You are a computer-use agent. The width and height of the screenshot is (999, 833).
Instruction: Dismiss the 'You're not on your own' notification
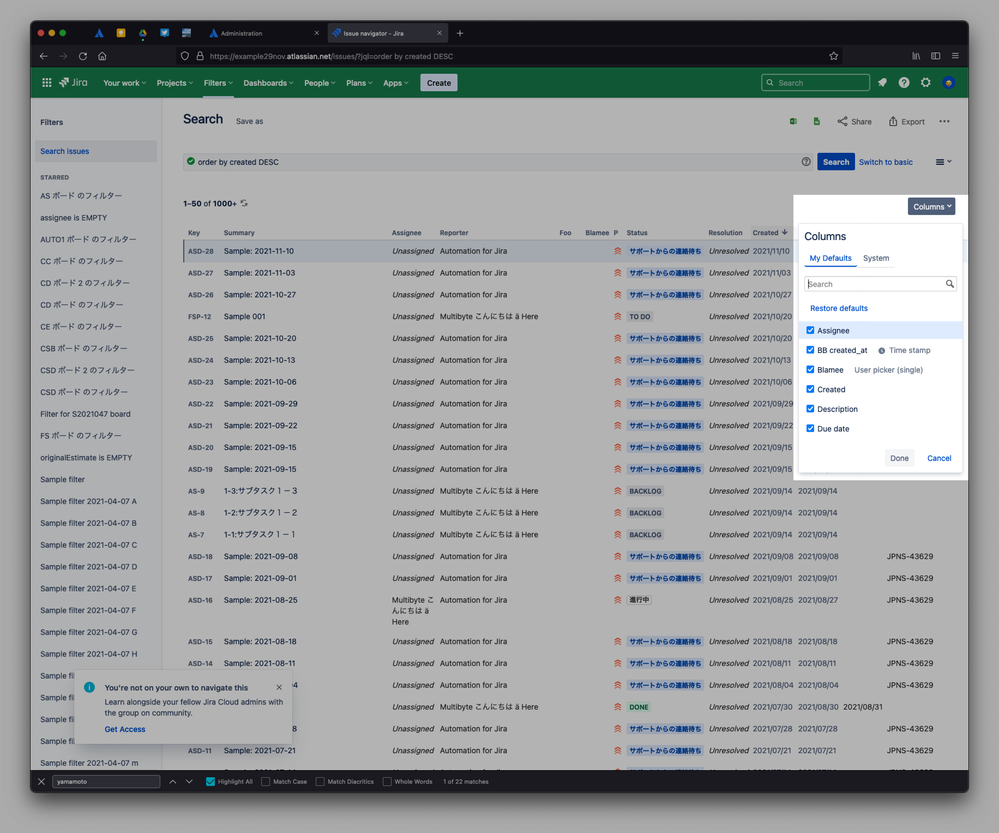click(279, 687)
